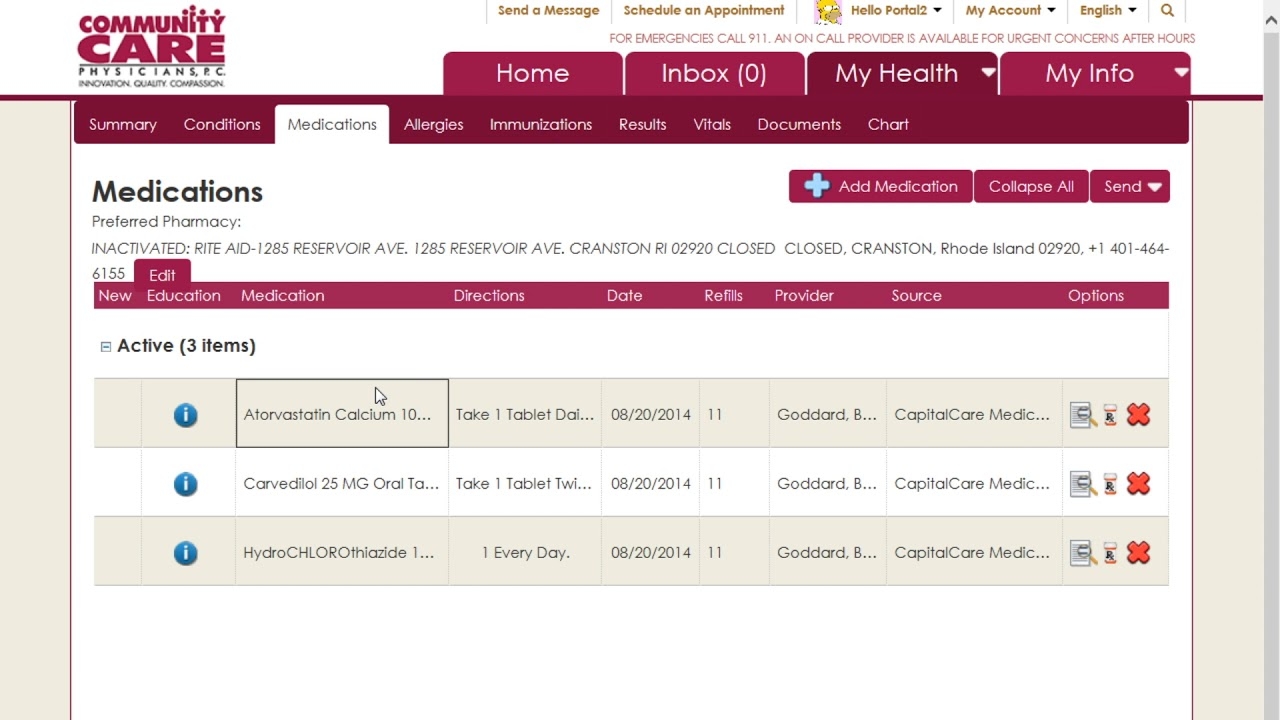Collapse the Active (3 items) group

click(105, 347)
